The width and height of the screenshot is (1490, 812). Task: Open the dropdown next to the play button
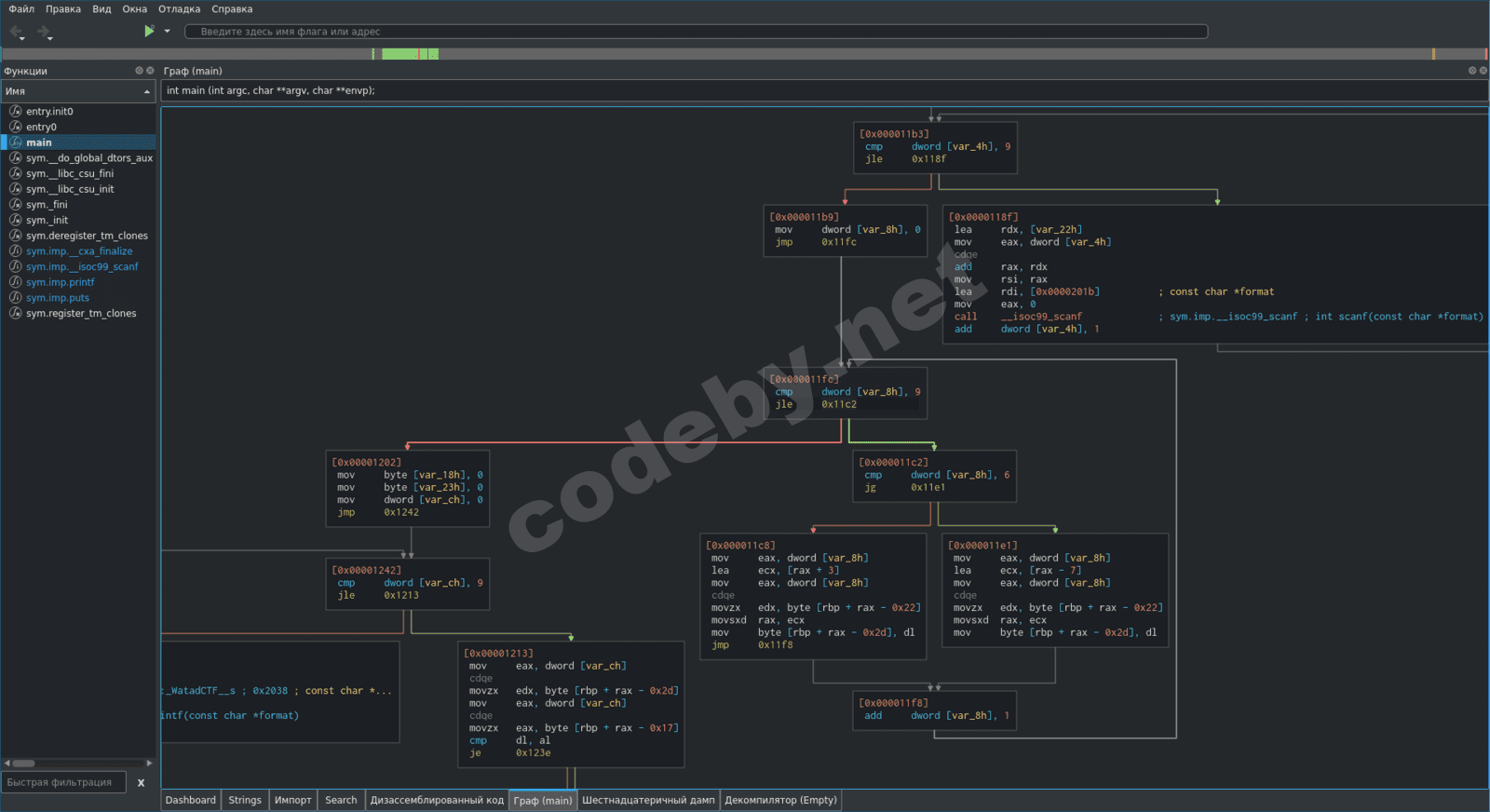click(168, 31)
